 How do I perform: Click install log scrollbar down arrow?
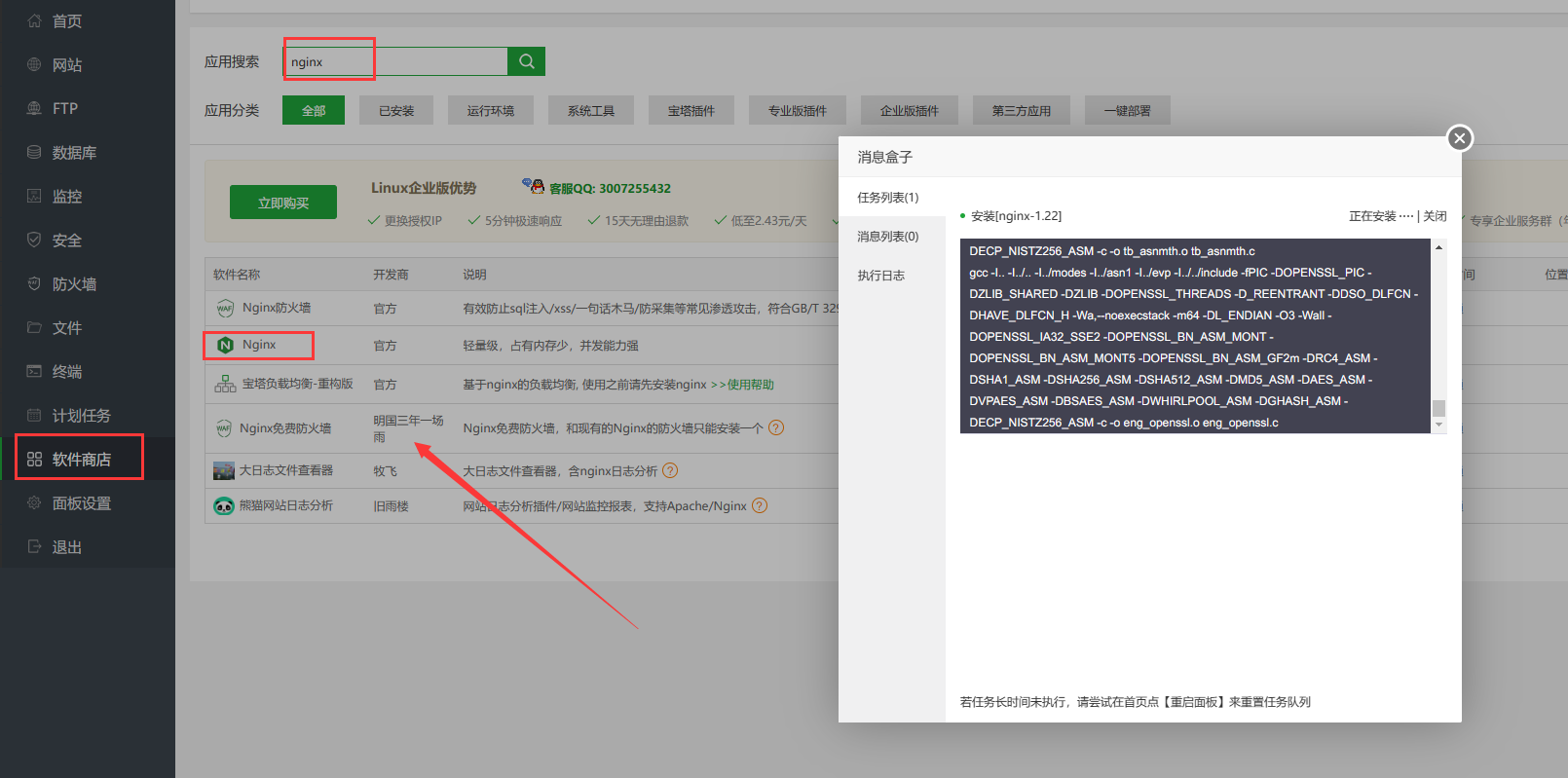coord(1438,425)
